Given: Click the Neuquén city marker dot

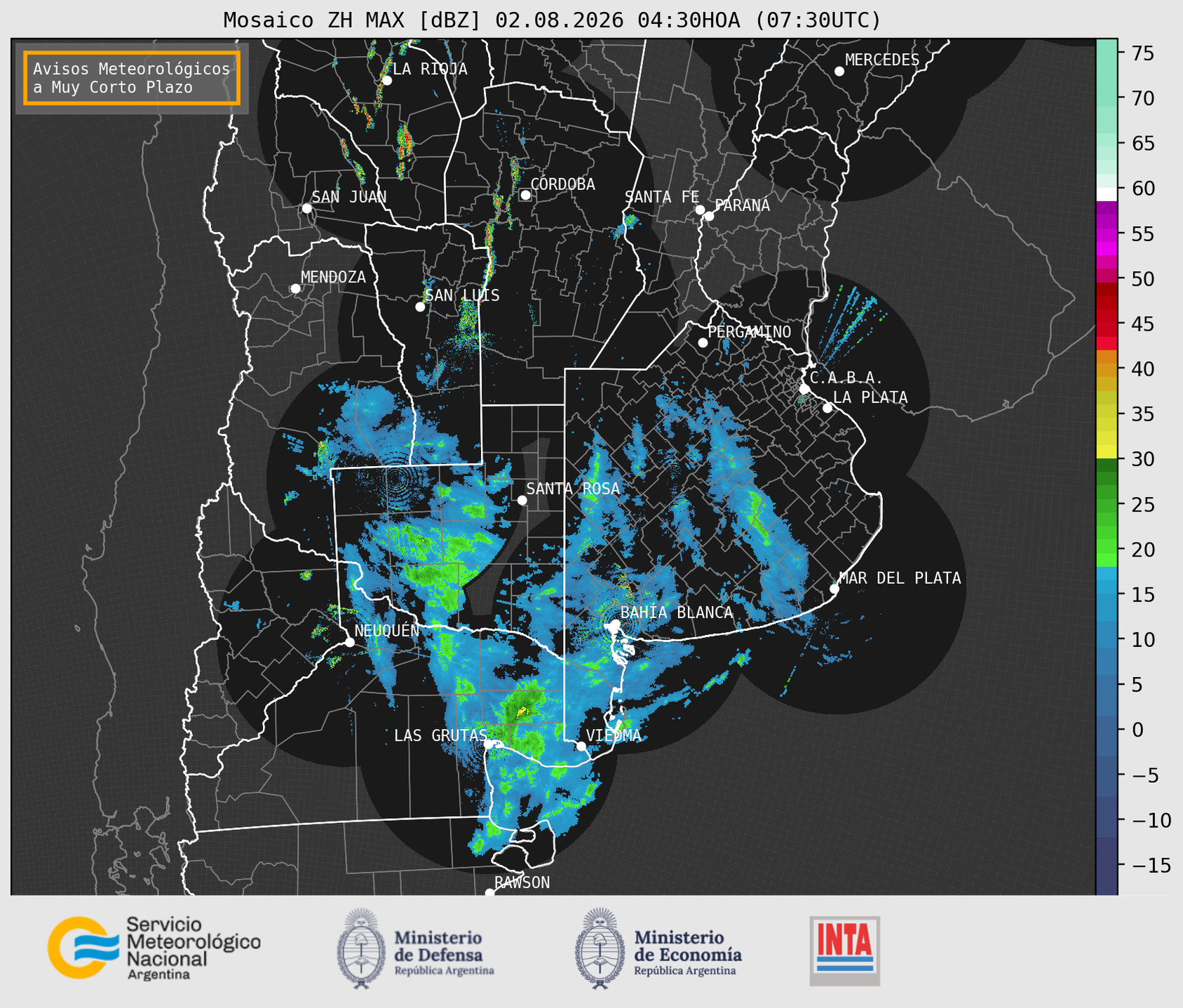Looking at the screenshot, I should coord(349,641).
